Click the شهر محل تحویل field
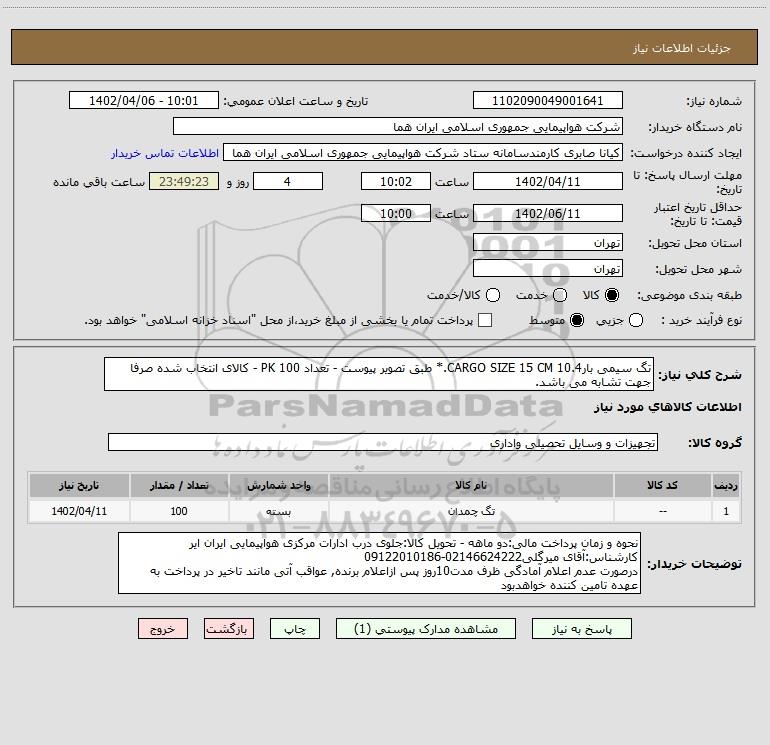 (547, 269)
